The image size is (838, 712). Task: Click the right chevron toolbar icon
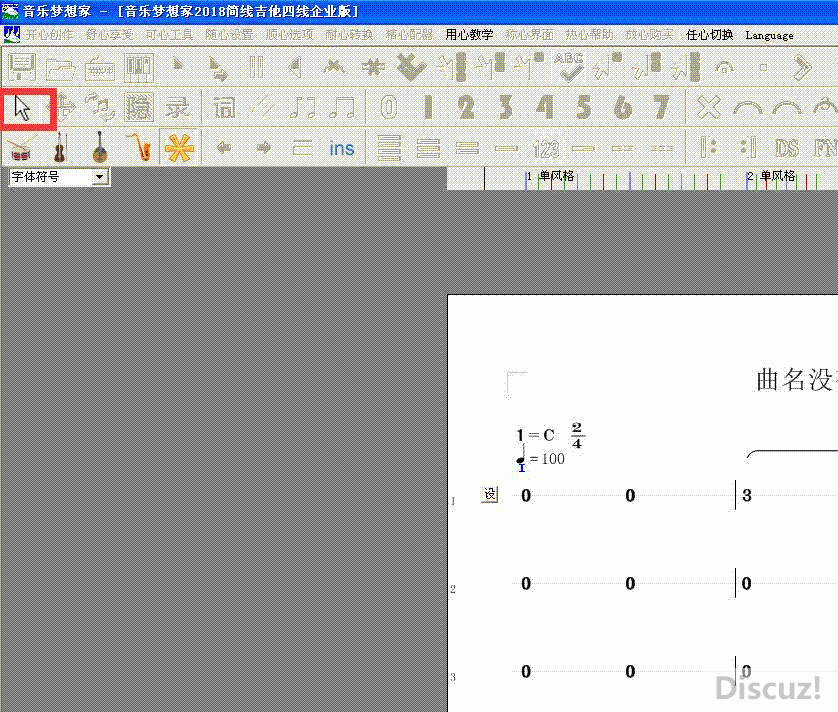[x=802, y=68]
